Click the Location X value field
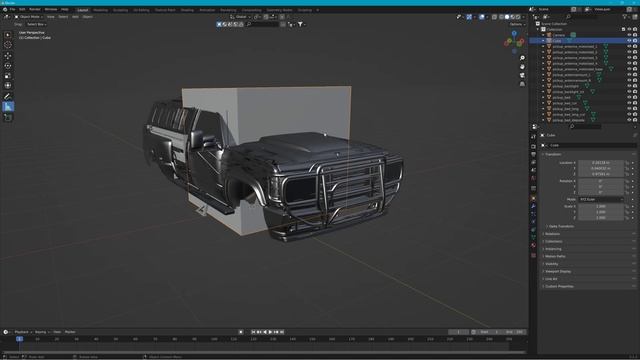 601,163
